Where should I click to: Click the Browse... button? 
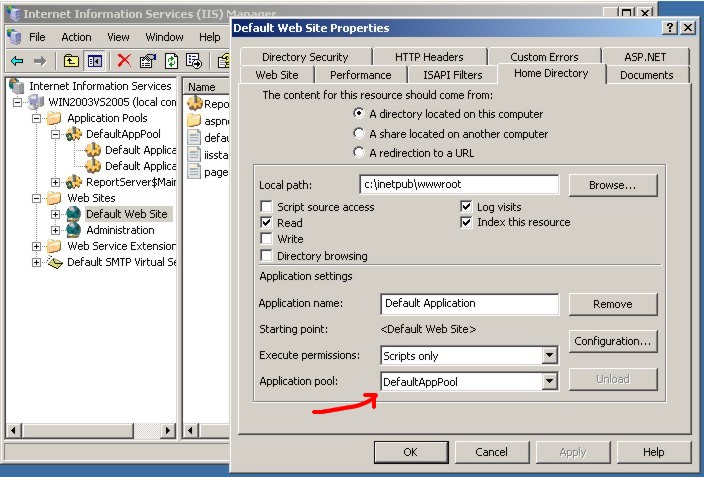(x=613, y=185)
